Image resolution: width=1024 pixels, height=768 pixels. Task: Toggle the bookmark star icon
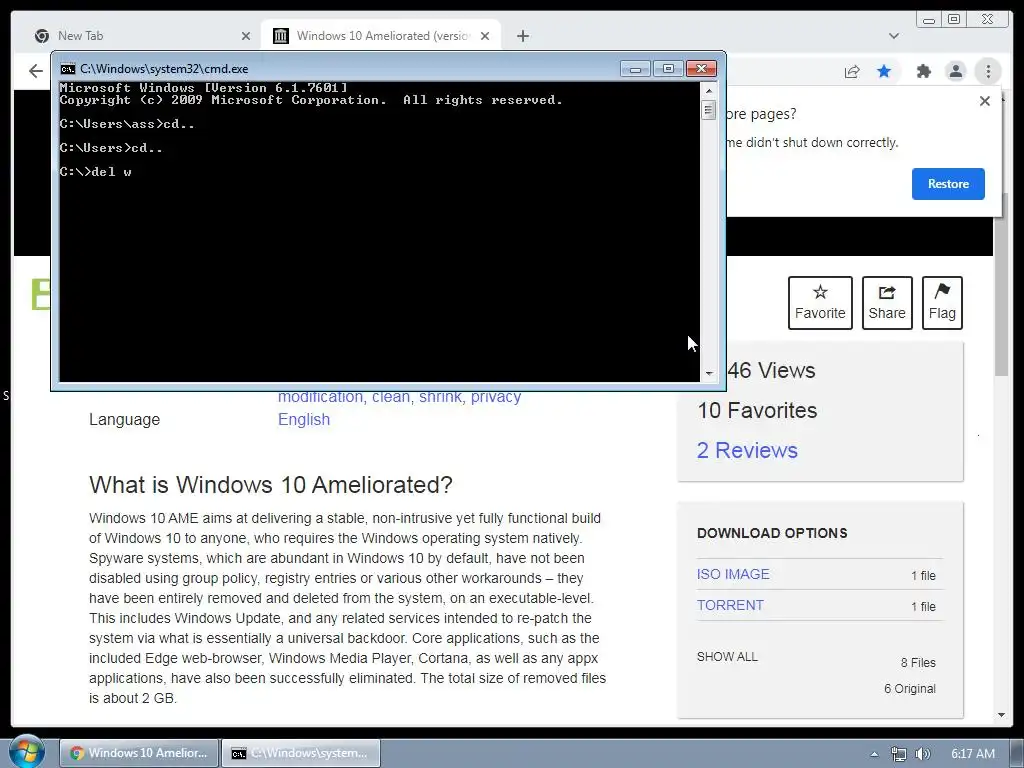tap(884, 71)
